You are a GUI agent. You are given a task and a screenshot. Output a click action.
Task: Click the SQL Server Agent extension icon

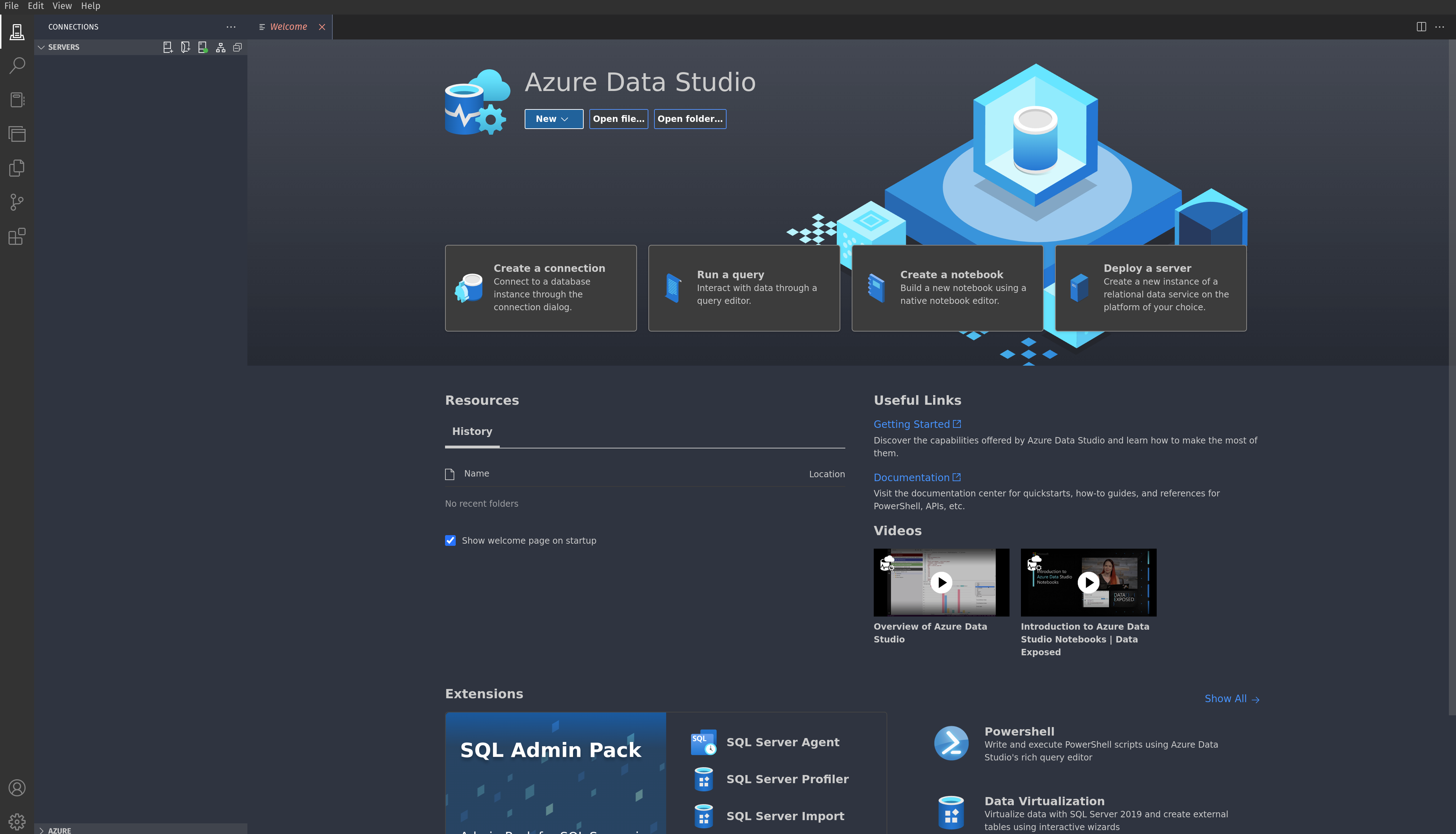click(x=703, y=742)
